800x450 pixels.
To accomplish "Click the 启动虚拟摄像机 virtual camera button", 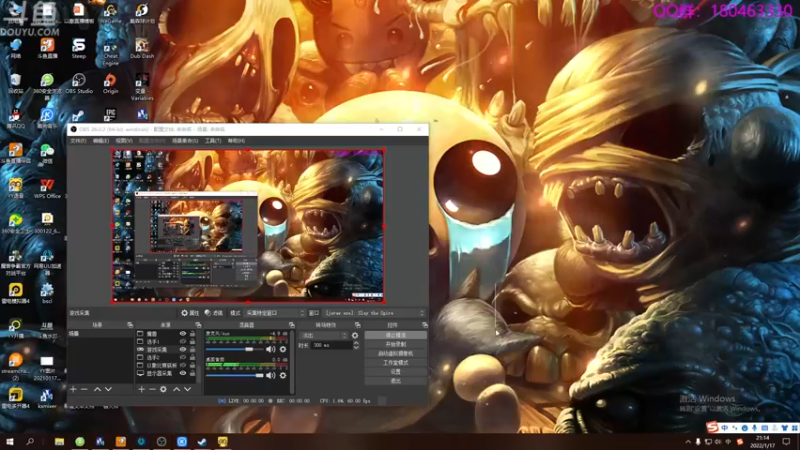I will click(x=395, y=354).
